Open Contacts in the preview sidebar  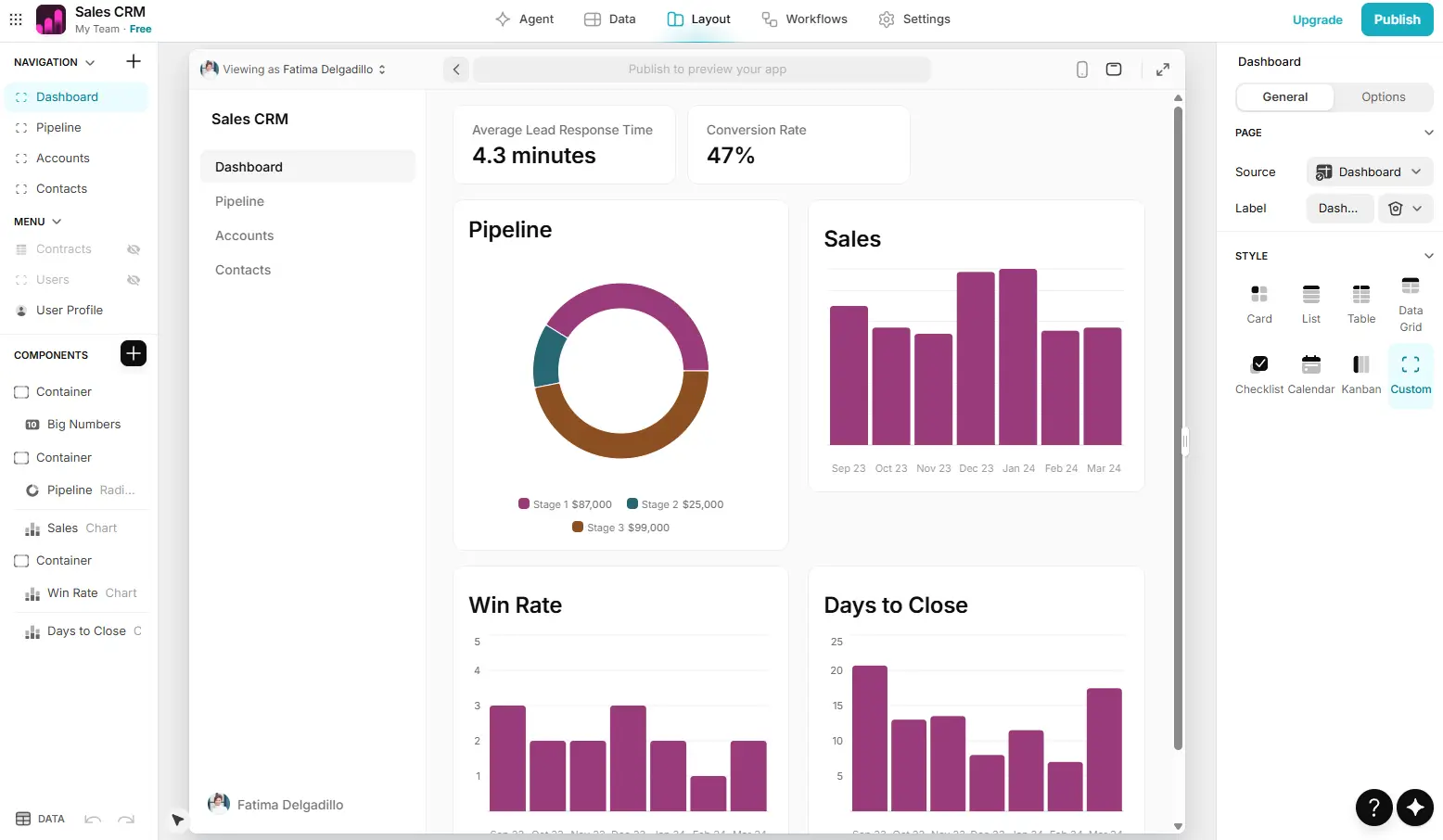[307, 270]
